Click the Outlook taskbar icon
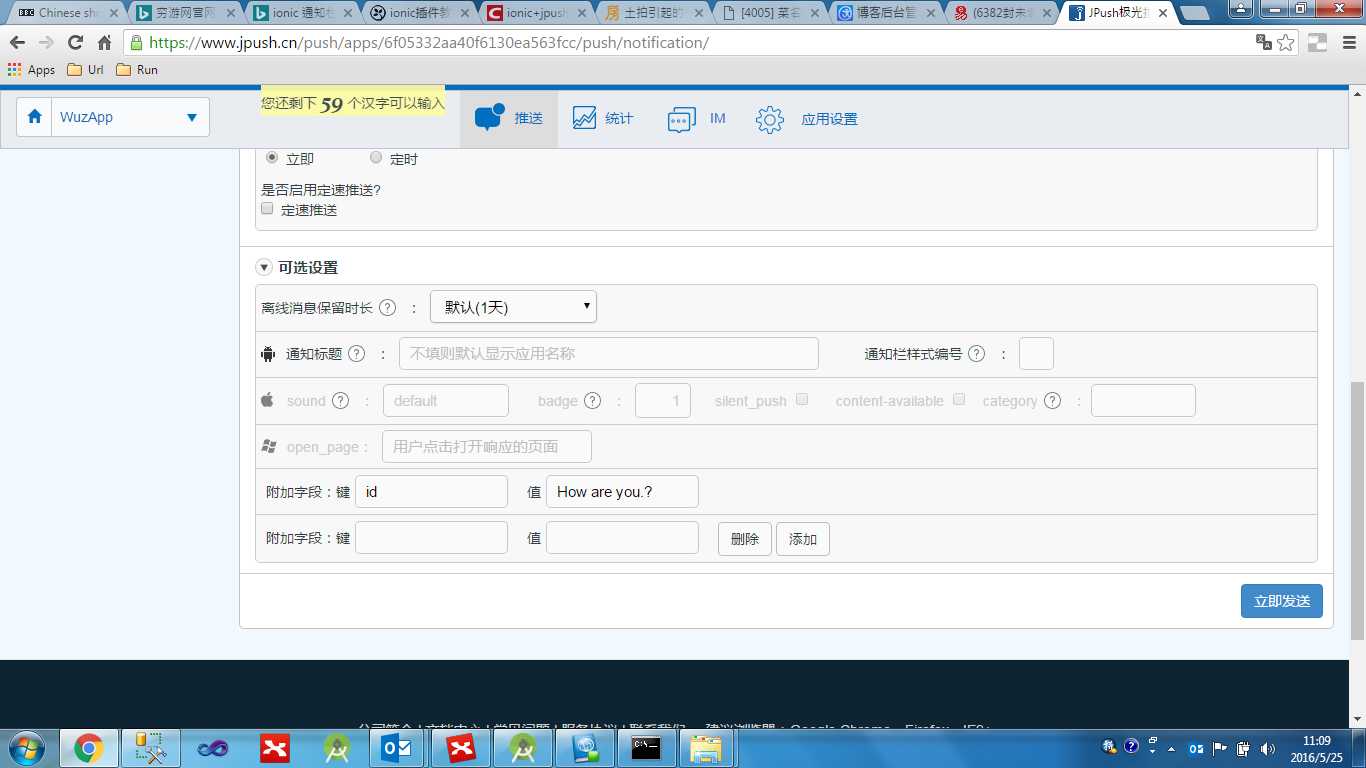The image size is (1366, 768). [398, 748]
